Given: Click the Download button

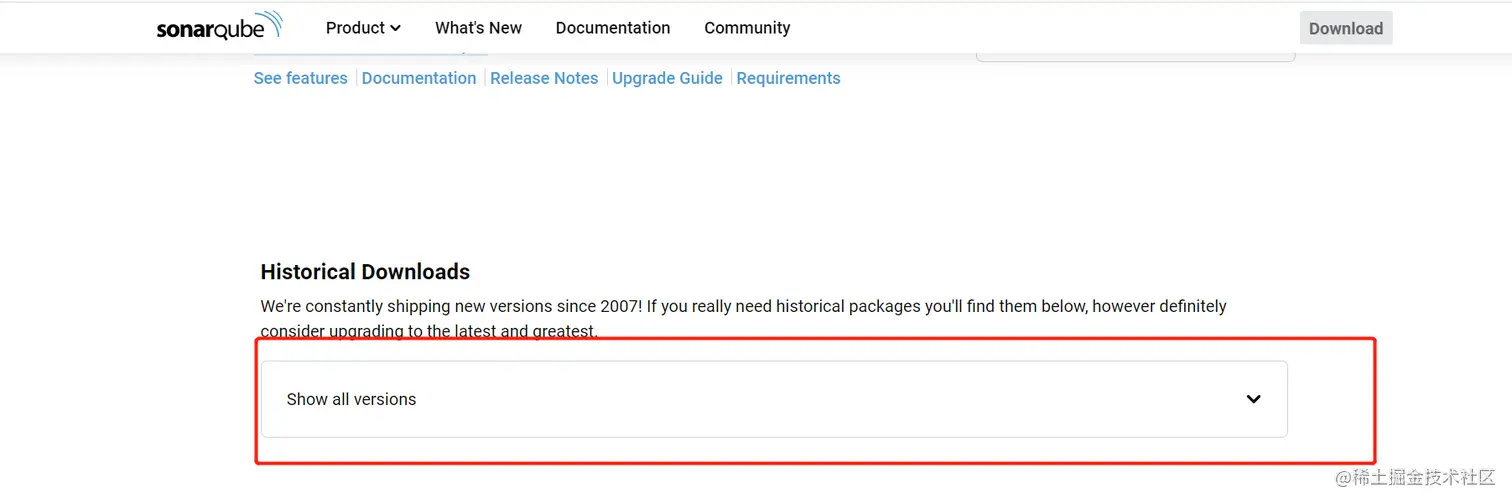Looking at the screenshot, I should pos(1345,28).
